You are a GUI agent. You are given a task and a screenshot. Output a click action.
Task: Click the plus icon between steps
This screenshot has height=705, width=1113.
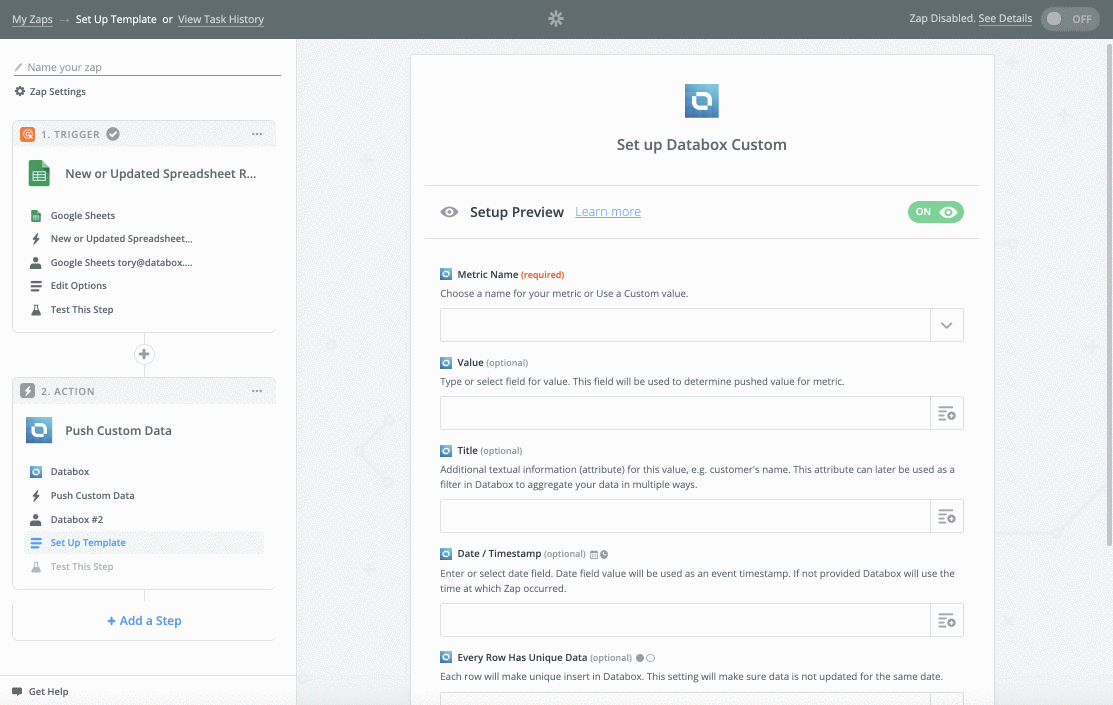pos(144,354)
